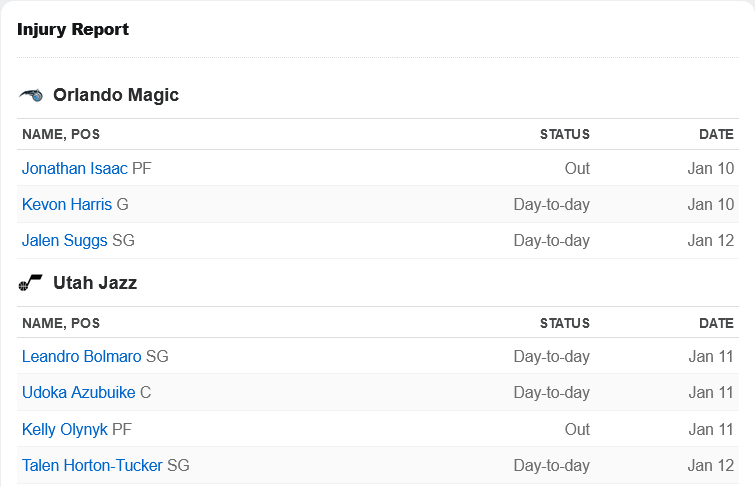Select the Jalen Suggs link

(x=65, y=240)
